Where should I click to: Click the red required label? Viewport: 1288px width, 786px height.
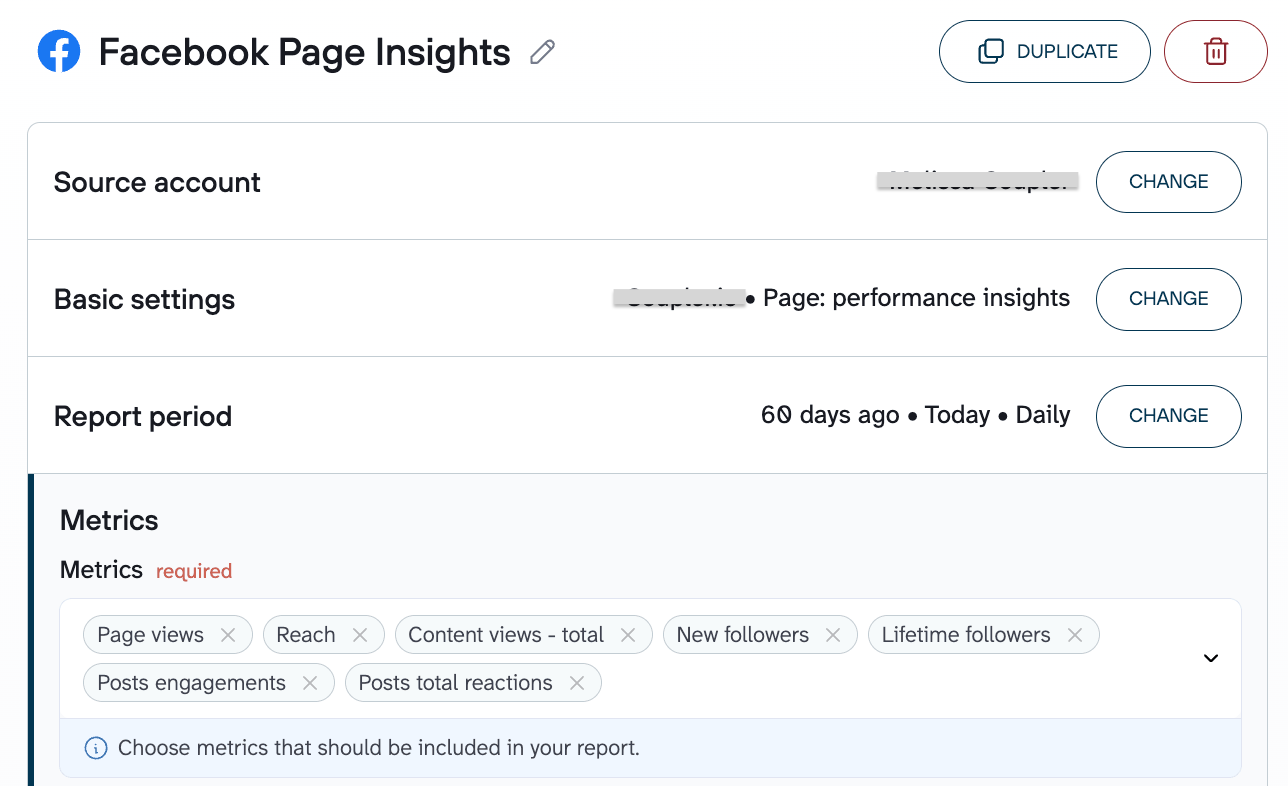pyautogui.click(x=194, y=571)
